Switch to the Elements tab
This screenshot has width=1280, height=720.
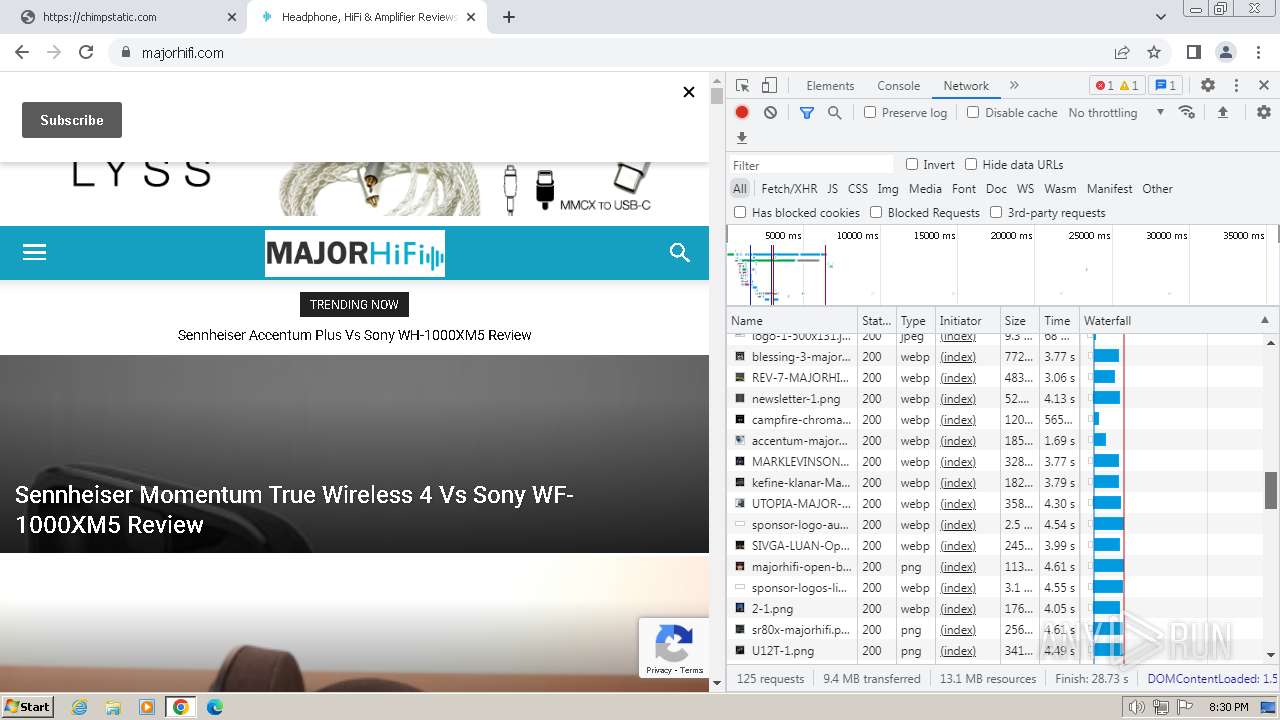830,86
